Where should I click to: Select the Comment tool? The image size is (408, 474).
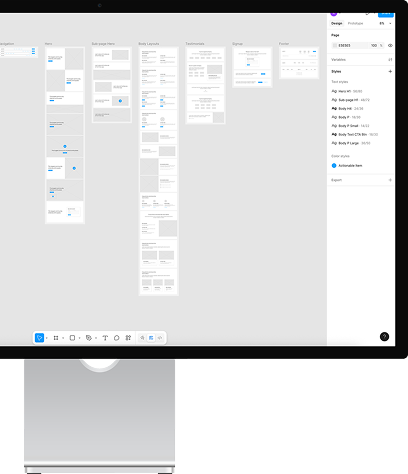click(116, 338)
